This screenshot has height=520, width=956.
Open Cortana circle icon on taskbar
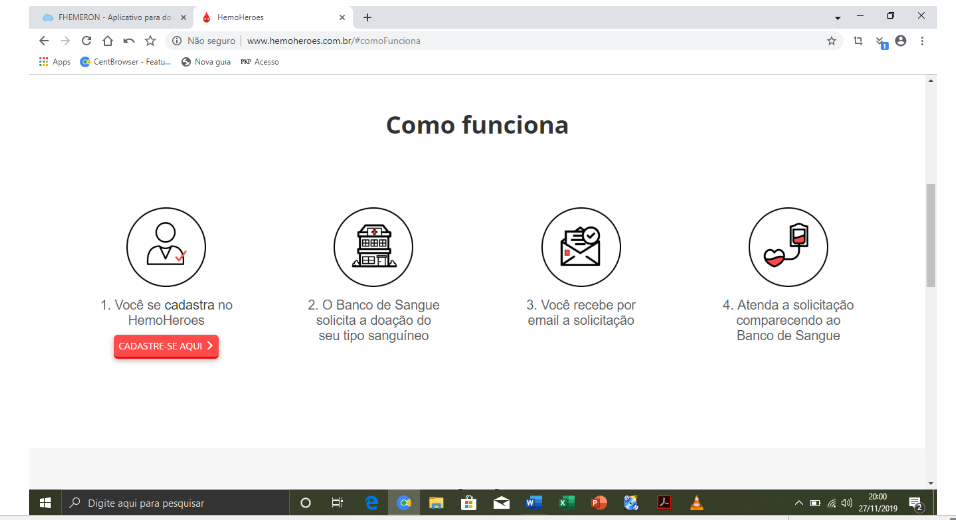tap(305, 503)
